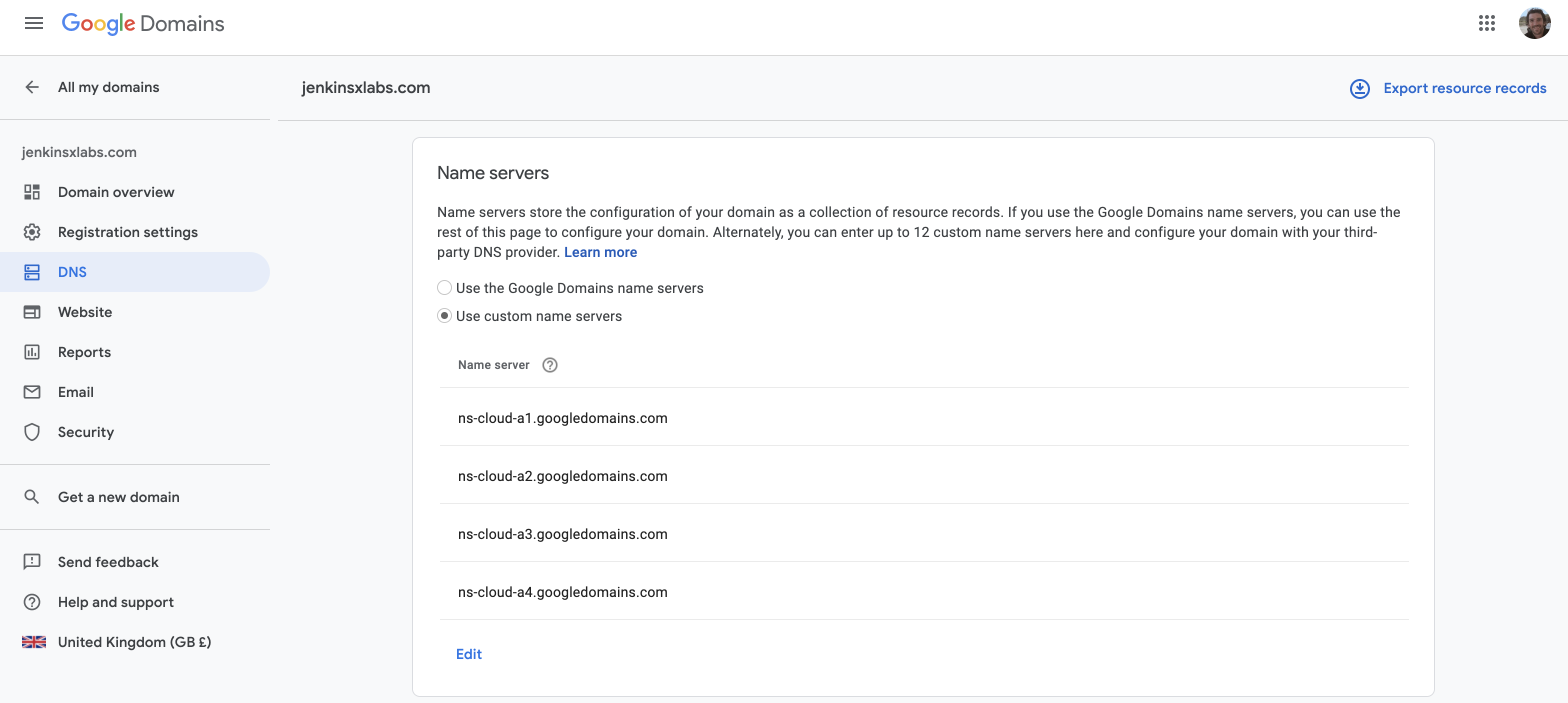This screenshot has height=703, width=1568.
Task: Select the DNS section icon
Action: pyautogui.click(x=31, y=272)
